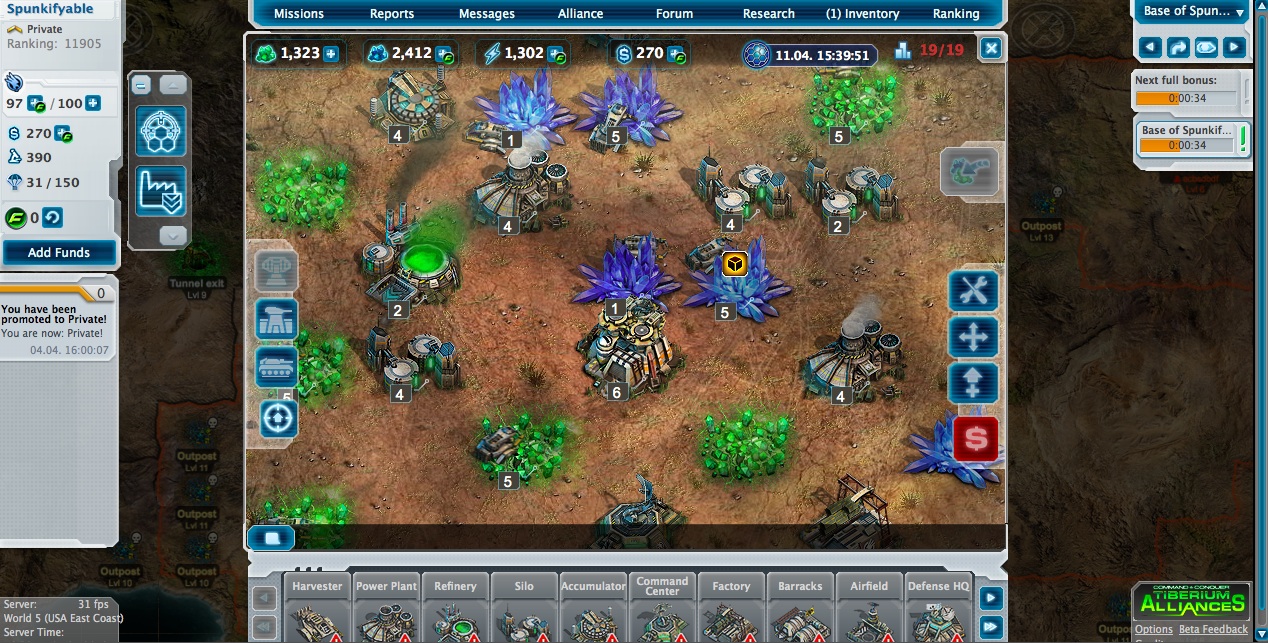
Task: Click the upgrade building arrow icon
Action: pos(973,384)
